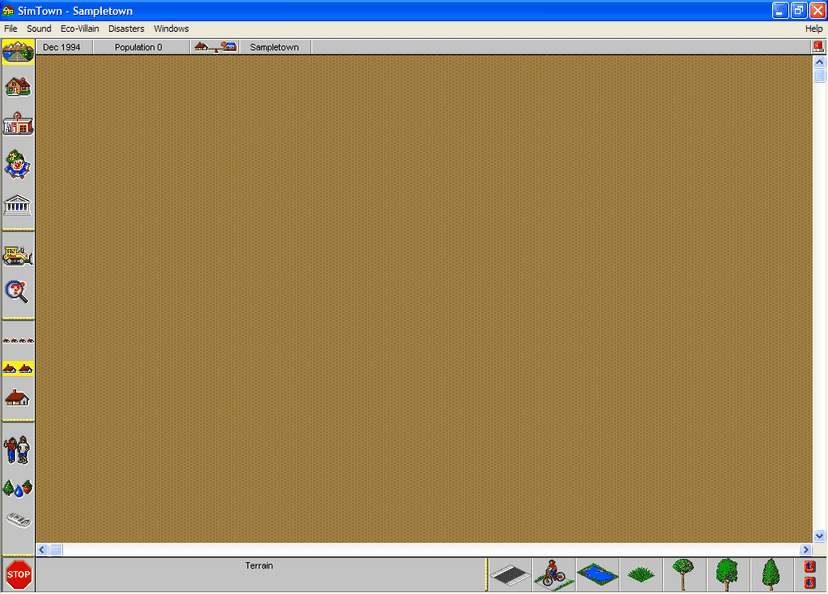Choose the paved road terrain tile
Screen dimensions: 828x594
point(510,574)
